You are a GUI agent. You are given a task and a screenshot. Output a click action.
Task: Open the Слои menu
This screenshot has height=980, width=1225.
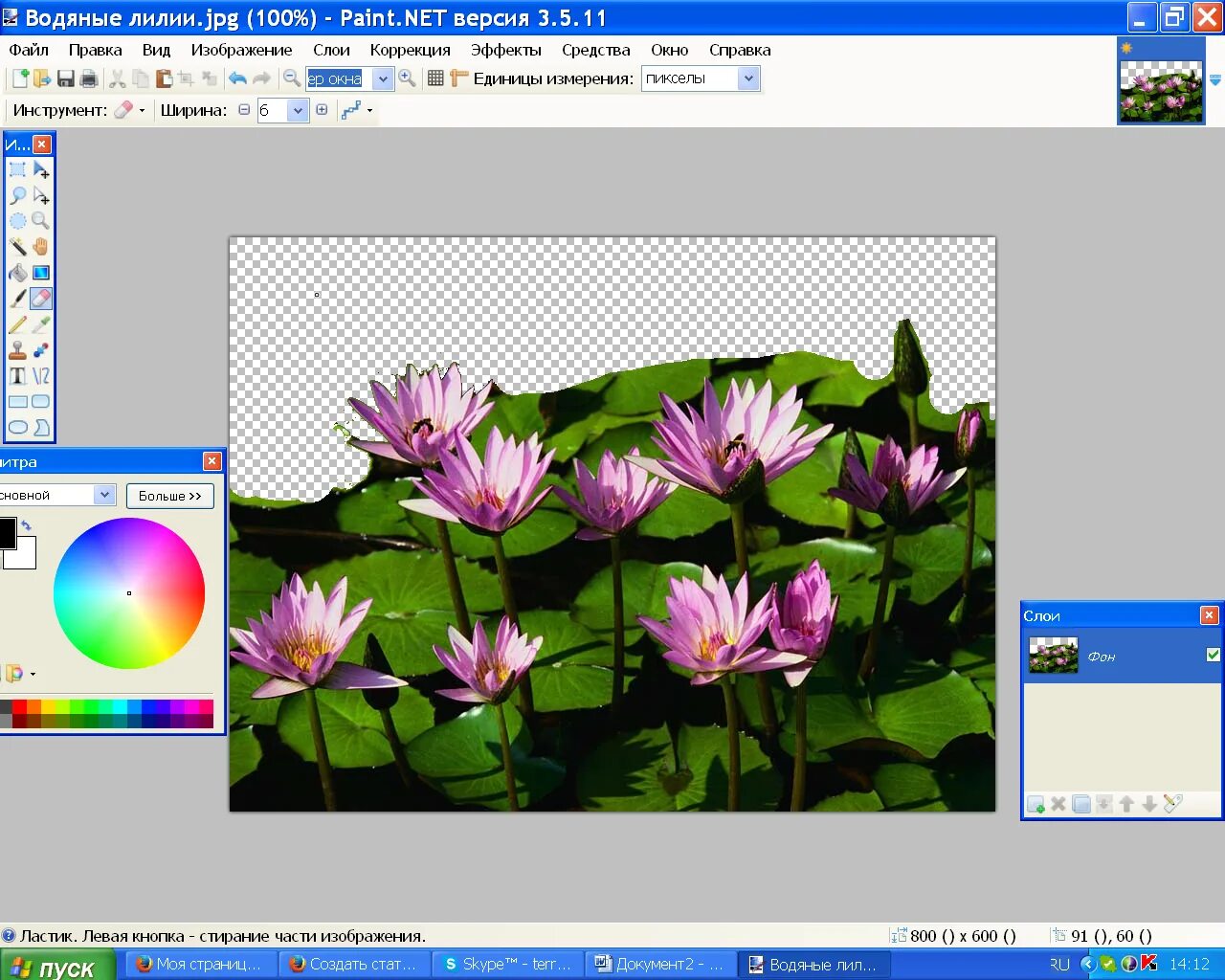click(331, 50)
